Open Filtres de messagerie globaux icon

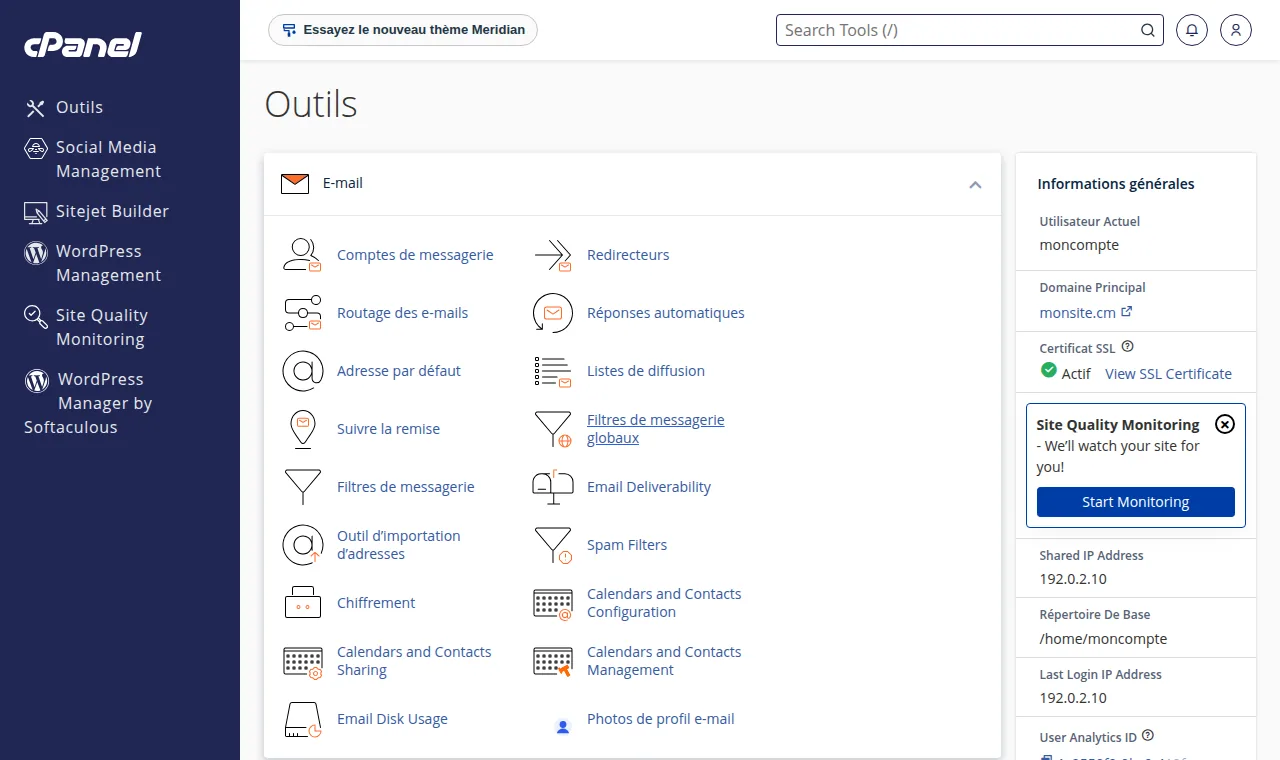(552, 429)
